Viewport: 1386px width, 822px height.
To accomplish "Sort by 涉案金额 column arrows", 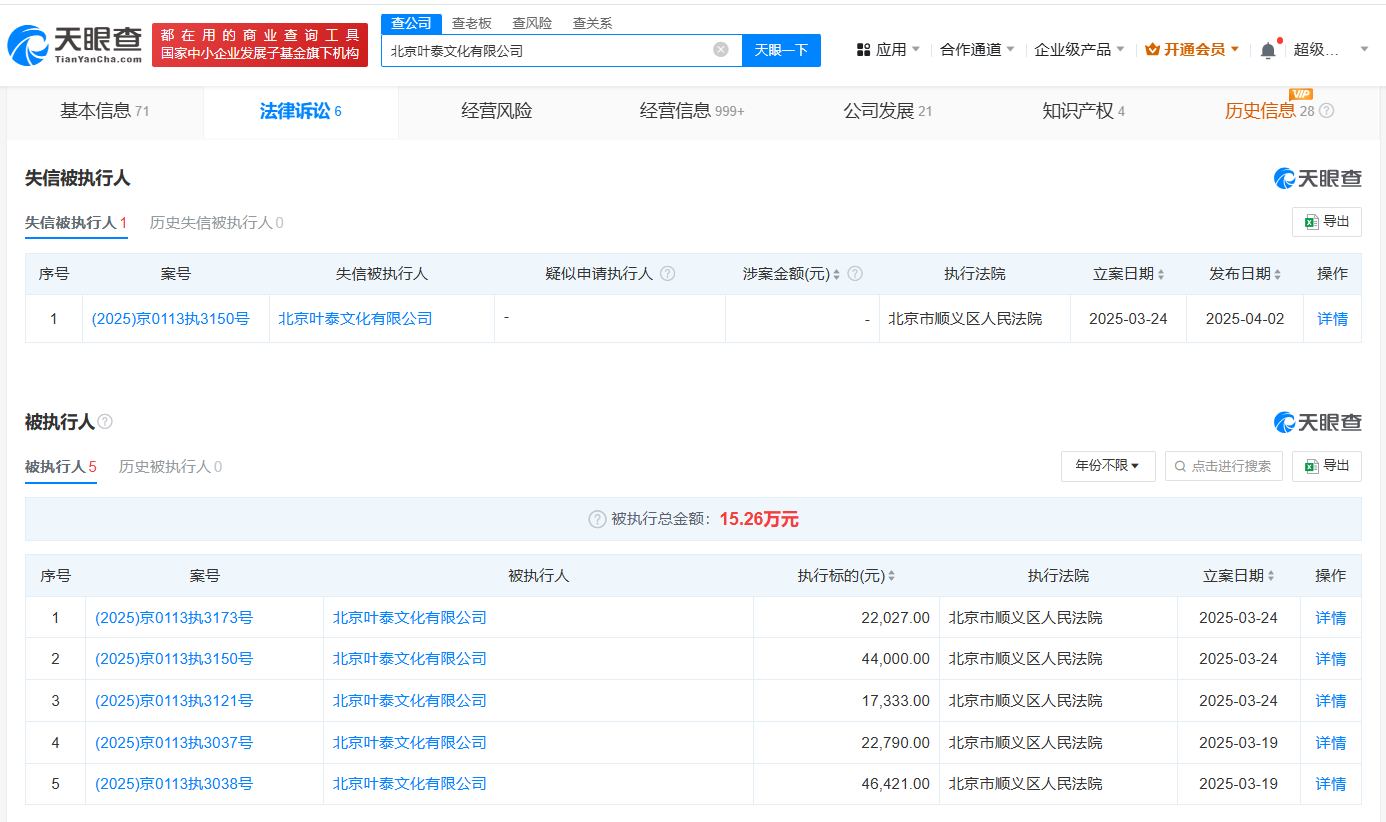I will pyautogui.click(x=836, y=275).
